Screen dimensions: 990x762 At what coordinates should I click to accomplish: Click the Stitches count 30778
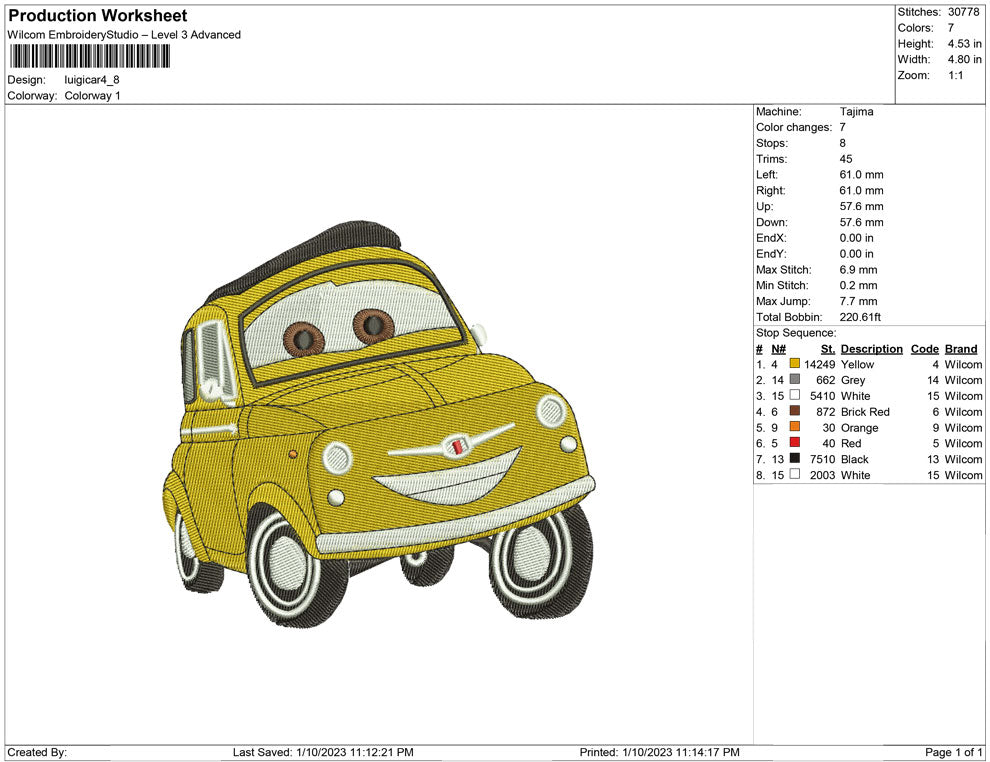tap(964, 12)
